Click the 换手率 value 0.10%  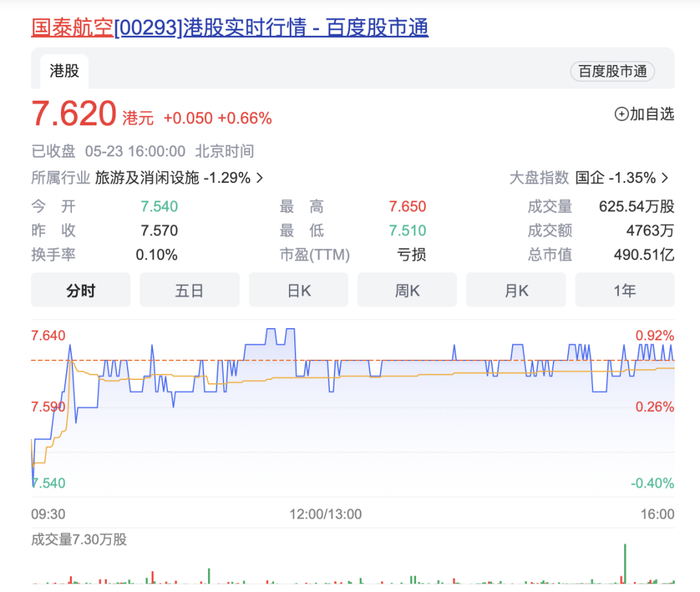click(157, 254)
